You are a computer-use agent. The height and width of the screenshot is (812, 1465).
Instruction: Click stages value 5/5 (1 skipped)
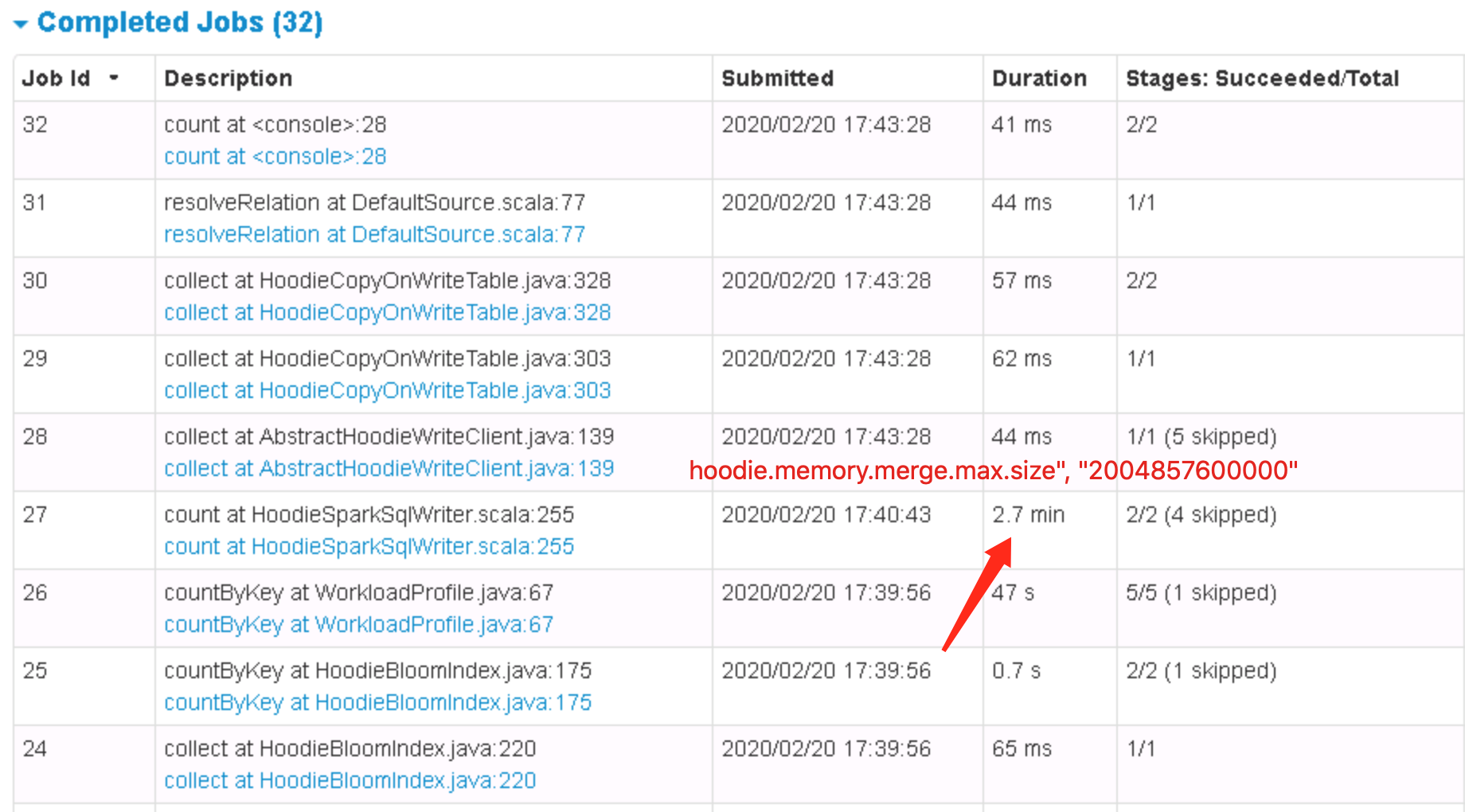[1201, 592]
